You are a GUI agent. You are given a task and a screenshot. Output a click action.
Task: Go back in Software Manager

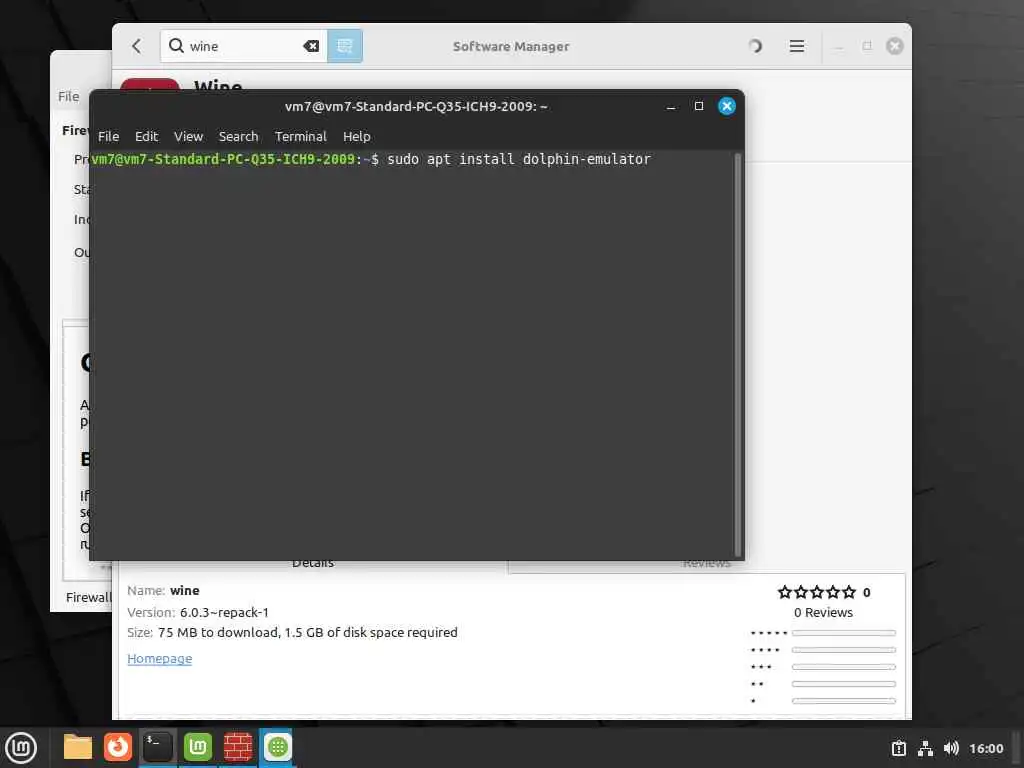(136, 46)
